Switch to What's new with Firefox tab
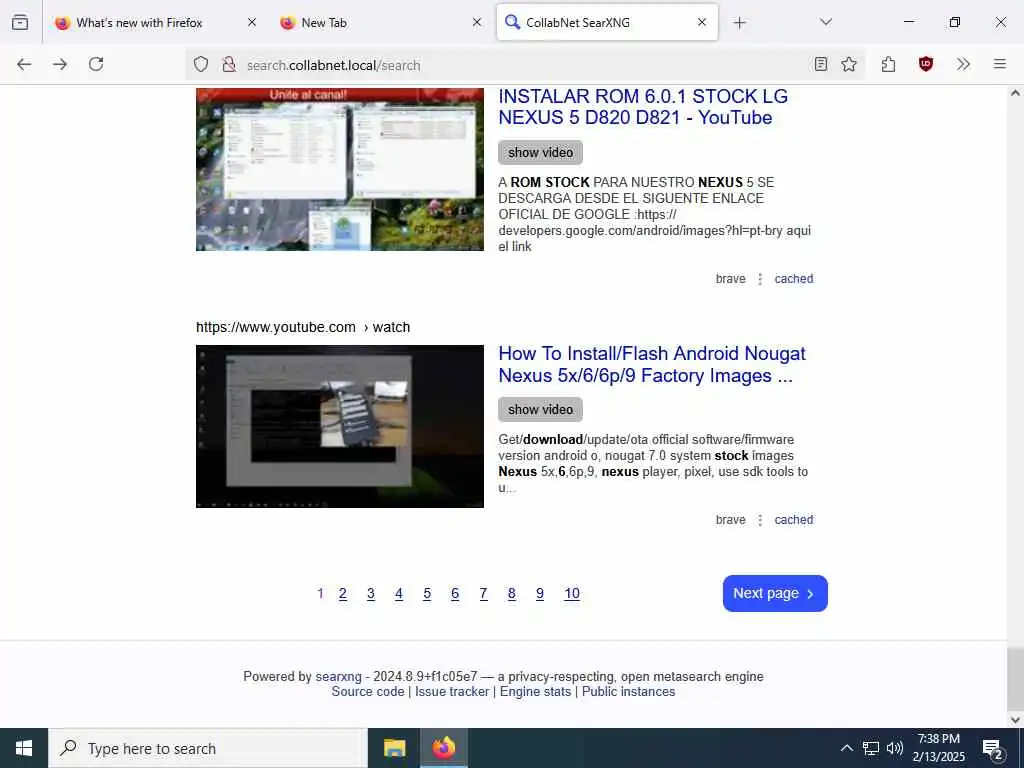Image resolution: width=1024 pixels, height=768 pixels. 155,23
